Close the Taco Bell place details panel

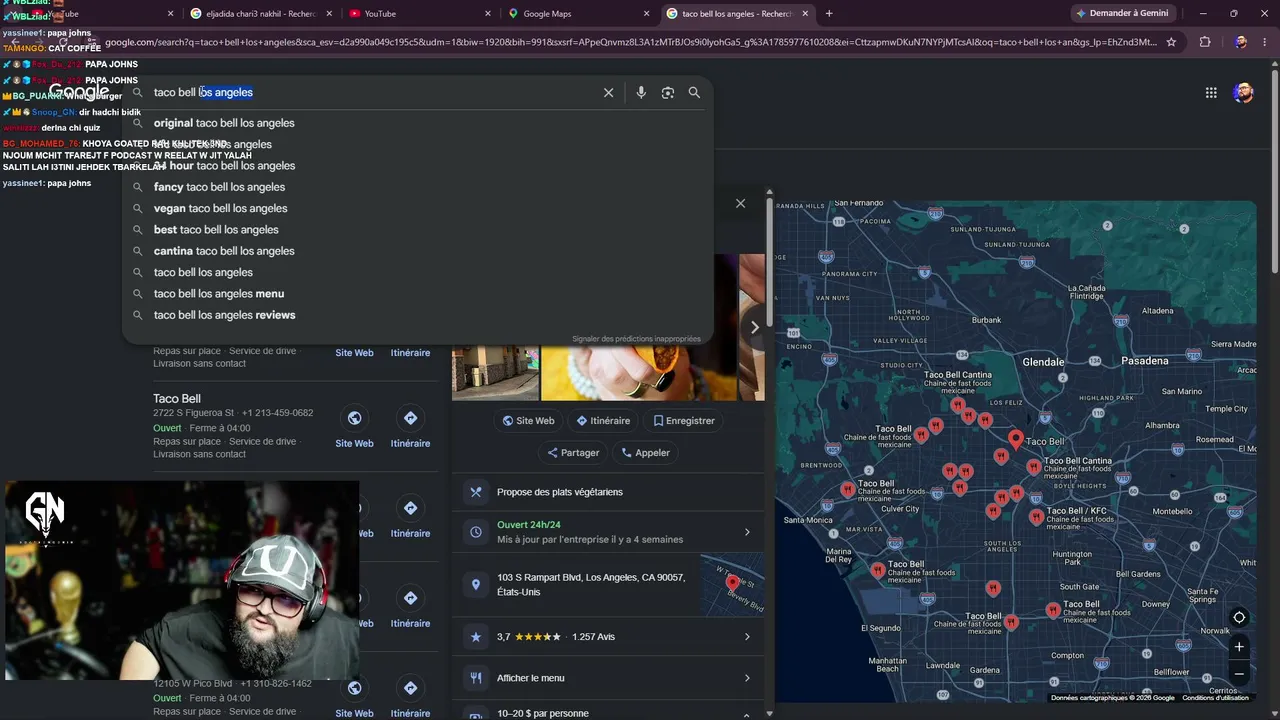(740, 203)
